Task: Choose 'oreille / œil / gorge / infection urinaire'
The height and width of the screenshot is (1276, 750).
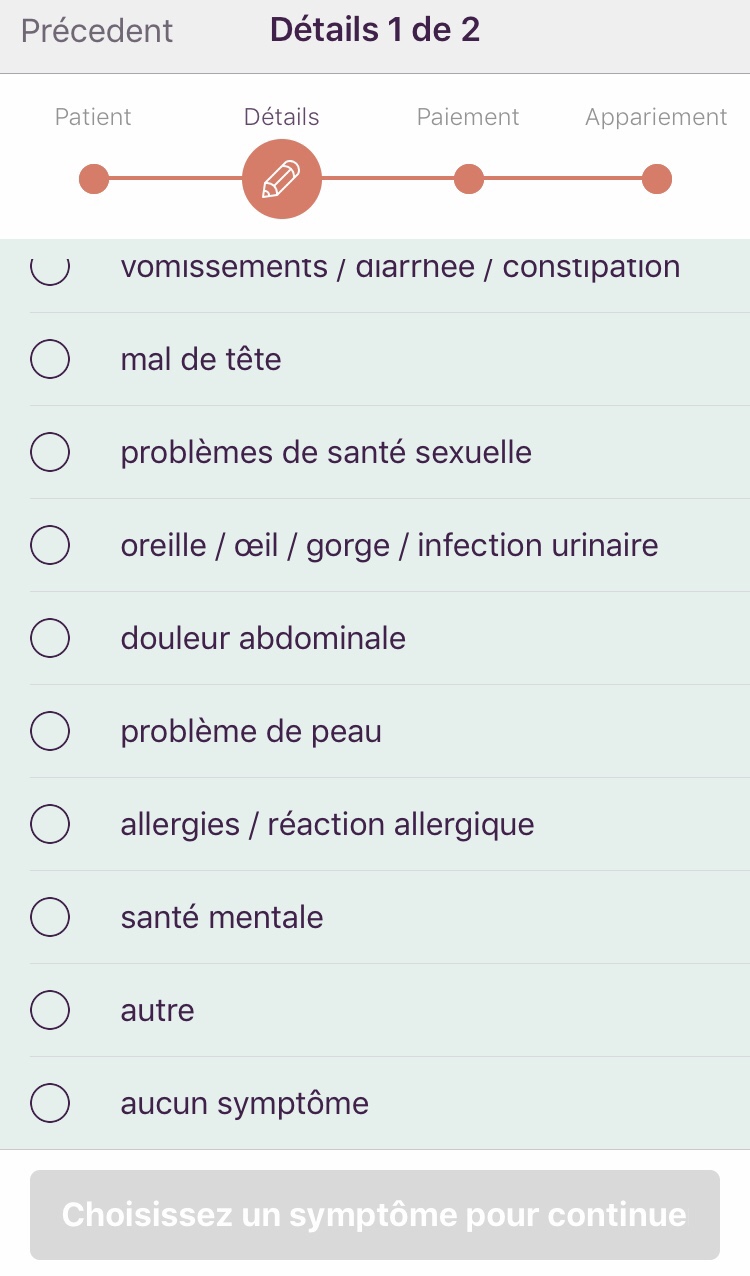Action: coord(50,545)
